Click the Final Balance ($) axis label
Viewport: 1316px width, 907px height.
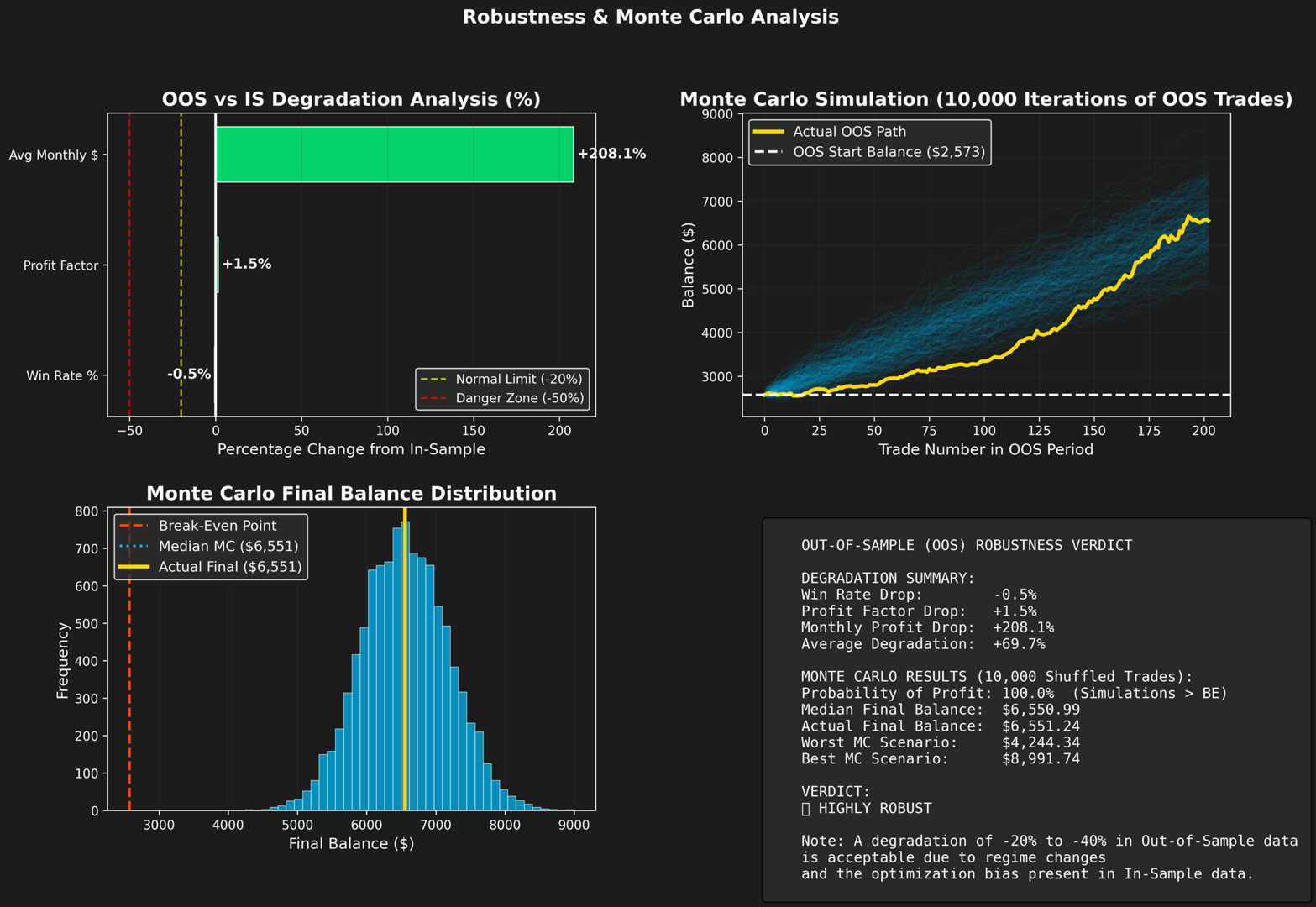pos(351,843)
